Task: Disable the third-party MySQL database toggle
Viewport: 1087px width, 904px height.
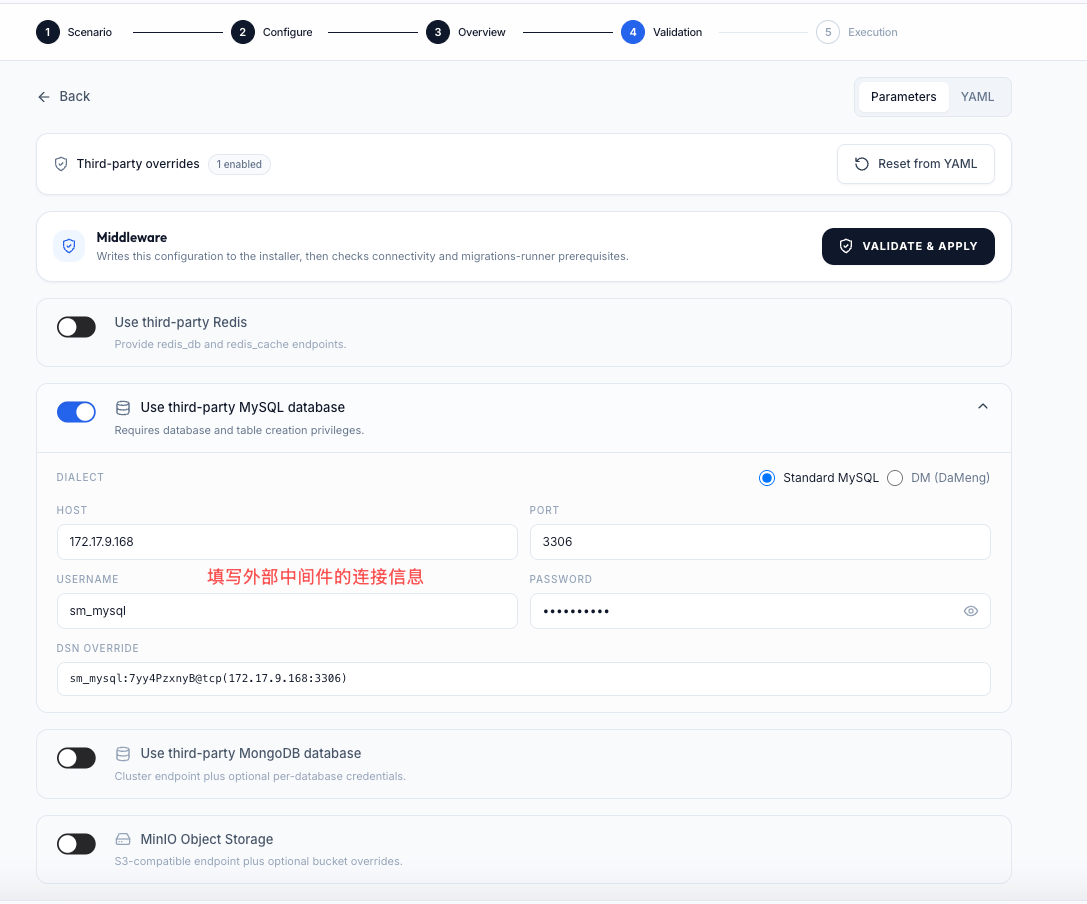Action: 76,412
